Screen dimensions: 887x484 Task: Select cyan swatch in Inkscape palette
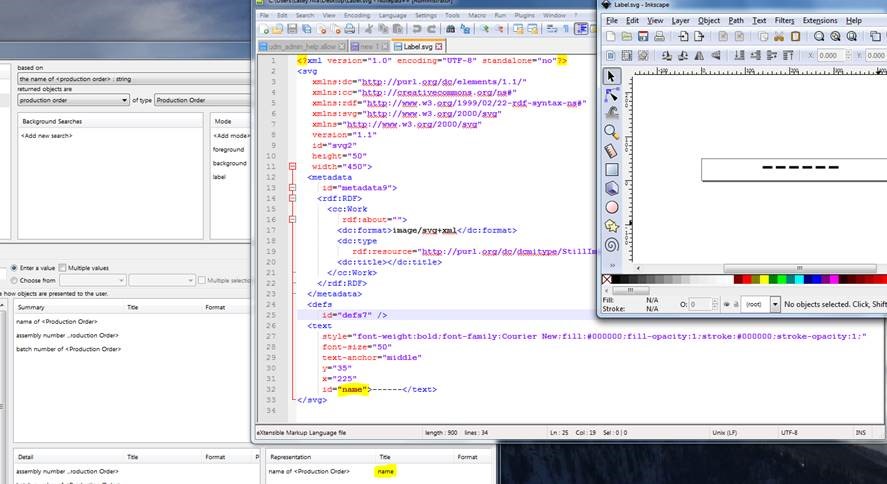click(x=799, y=279)
